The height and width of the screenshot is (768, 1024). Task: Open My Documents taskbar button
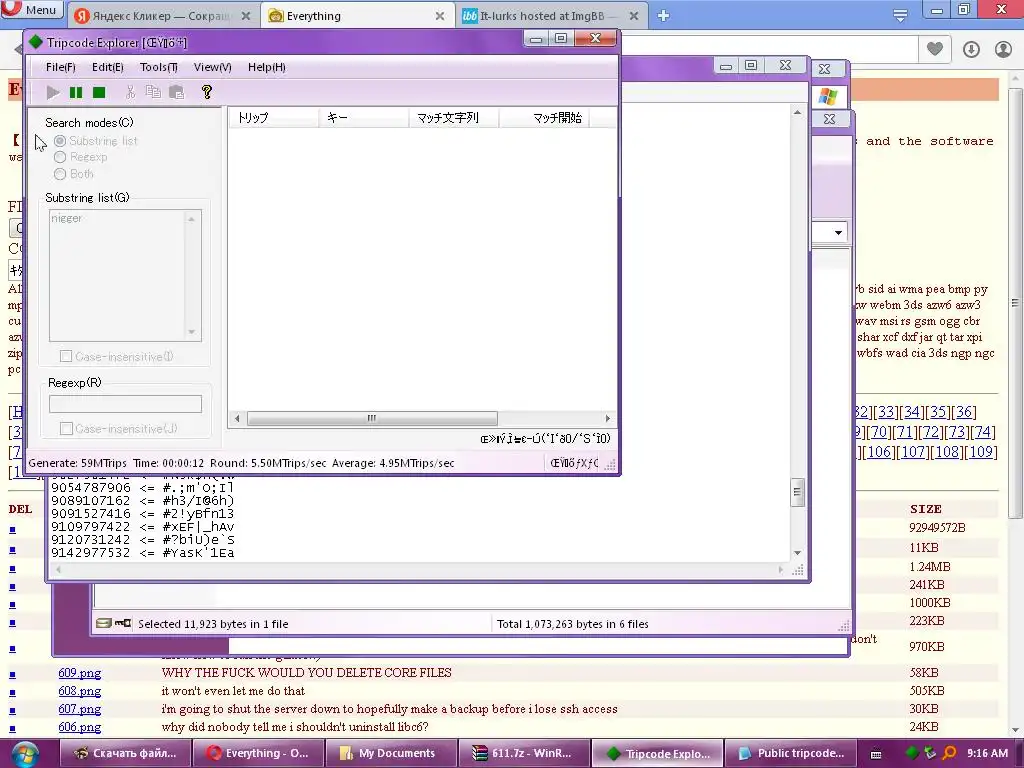390,753
